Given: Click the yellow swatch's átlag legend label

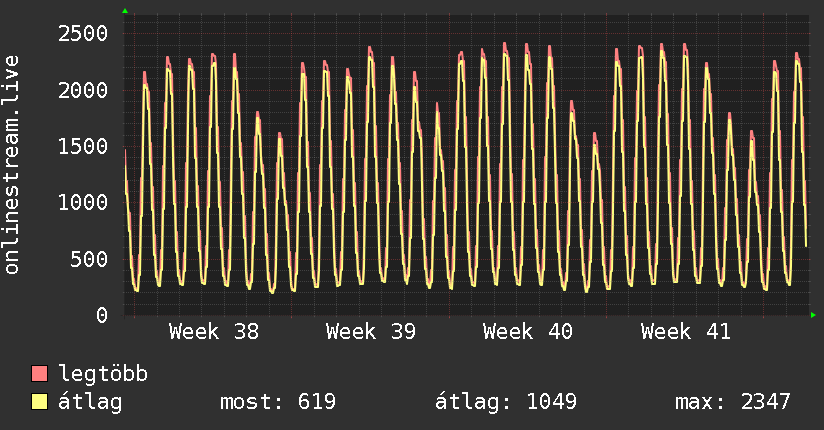Looking at the screenshot, I should tap(90, 402).
